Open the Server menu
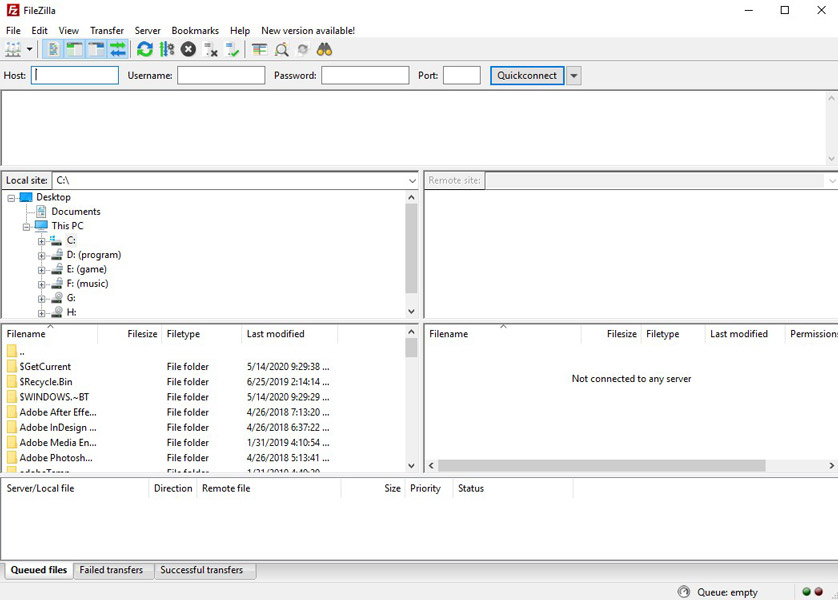The width and height of the screenshot is (838, 600). [148, 30]
